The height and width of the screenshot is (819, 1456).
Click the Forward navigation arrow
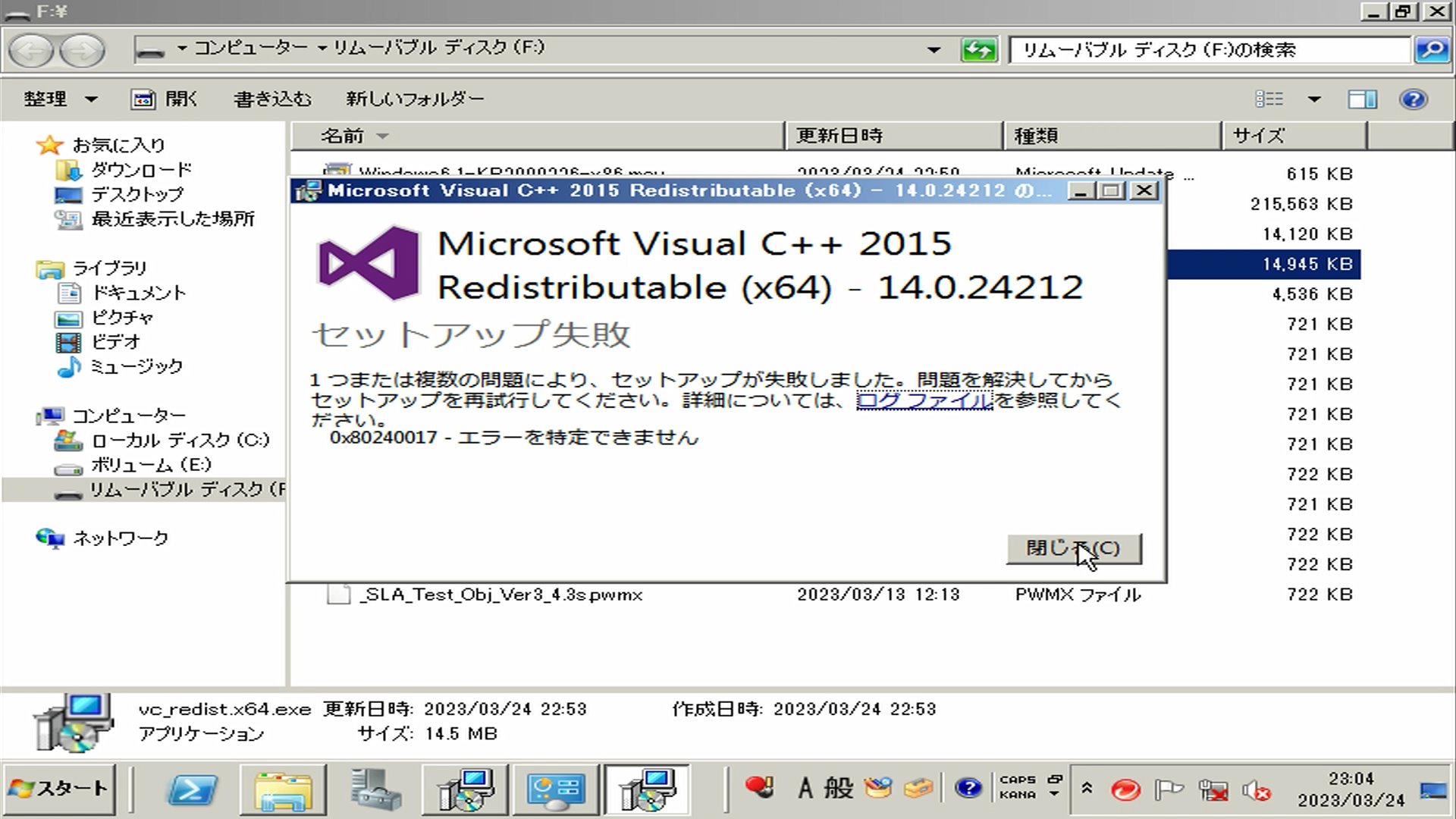[82, 51]
